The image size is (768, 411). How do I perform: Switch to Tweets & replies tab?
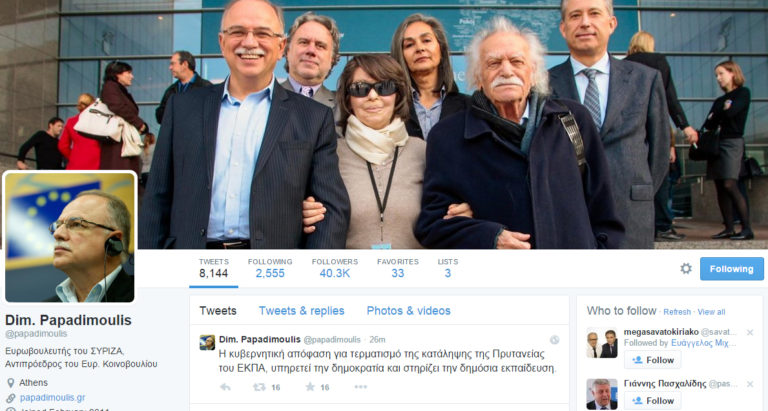click(x=301, y=311)
